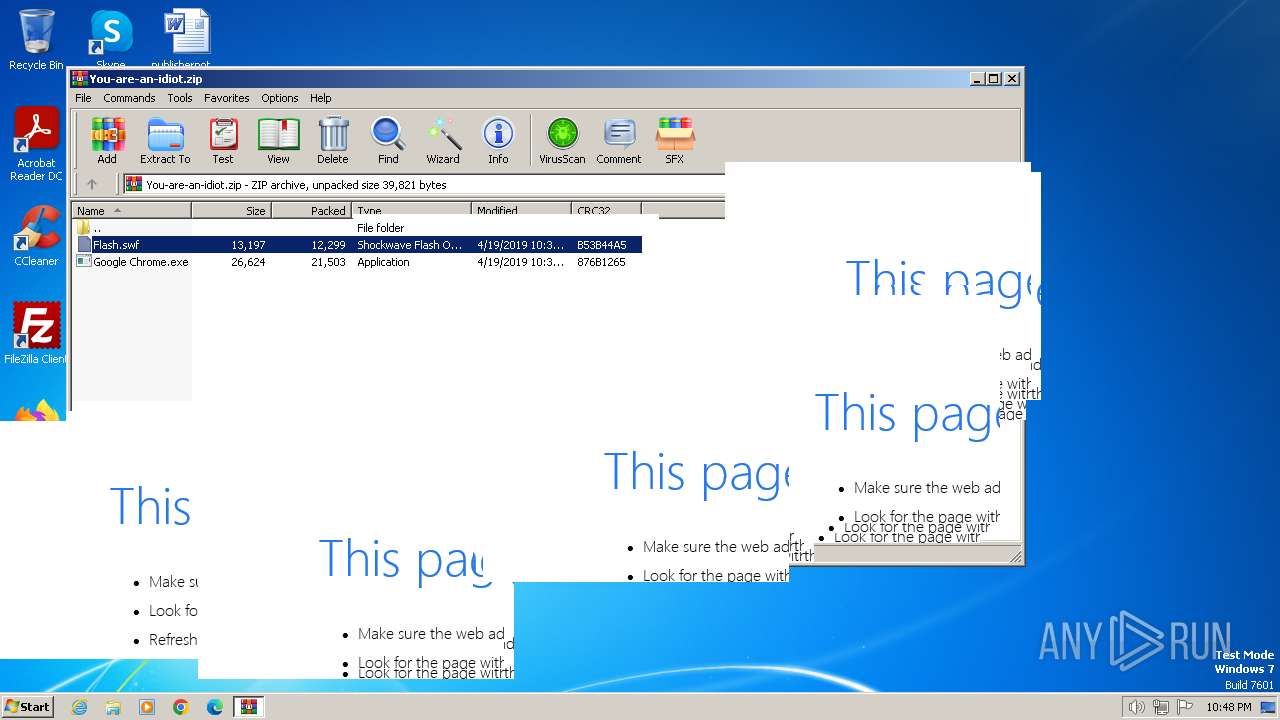
Task: Click the CRC32 value B53B44A5
Action: 601,245
